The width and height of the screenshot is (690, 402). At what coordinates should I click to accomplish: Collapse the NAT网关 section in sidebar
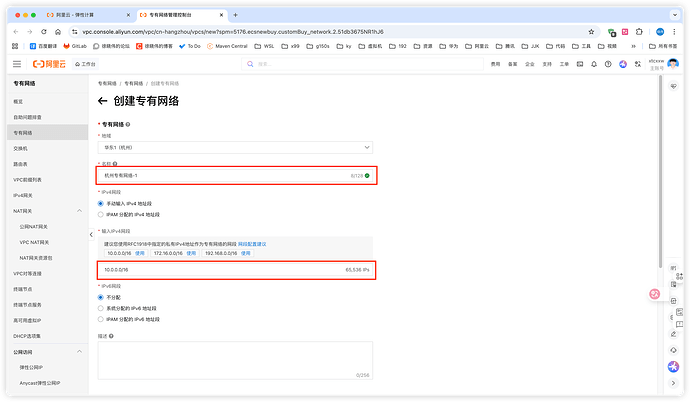(x=80, y=211)
